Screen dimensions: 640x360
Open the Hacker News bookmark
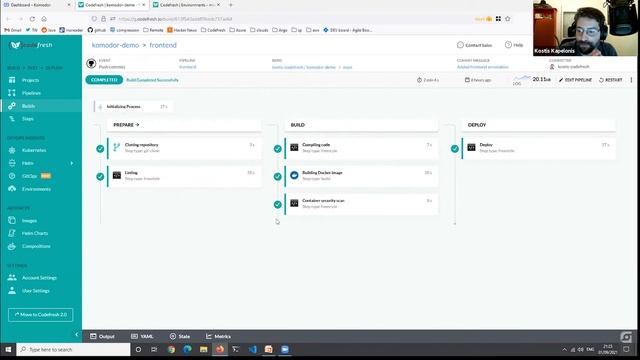pos(182,30)
